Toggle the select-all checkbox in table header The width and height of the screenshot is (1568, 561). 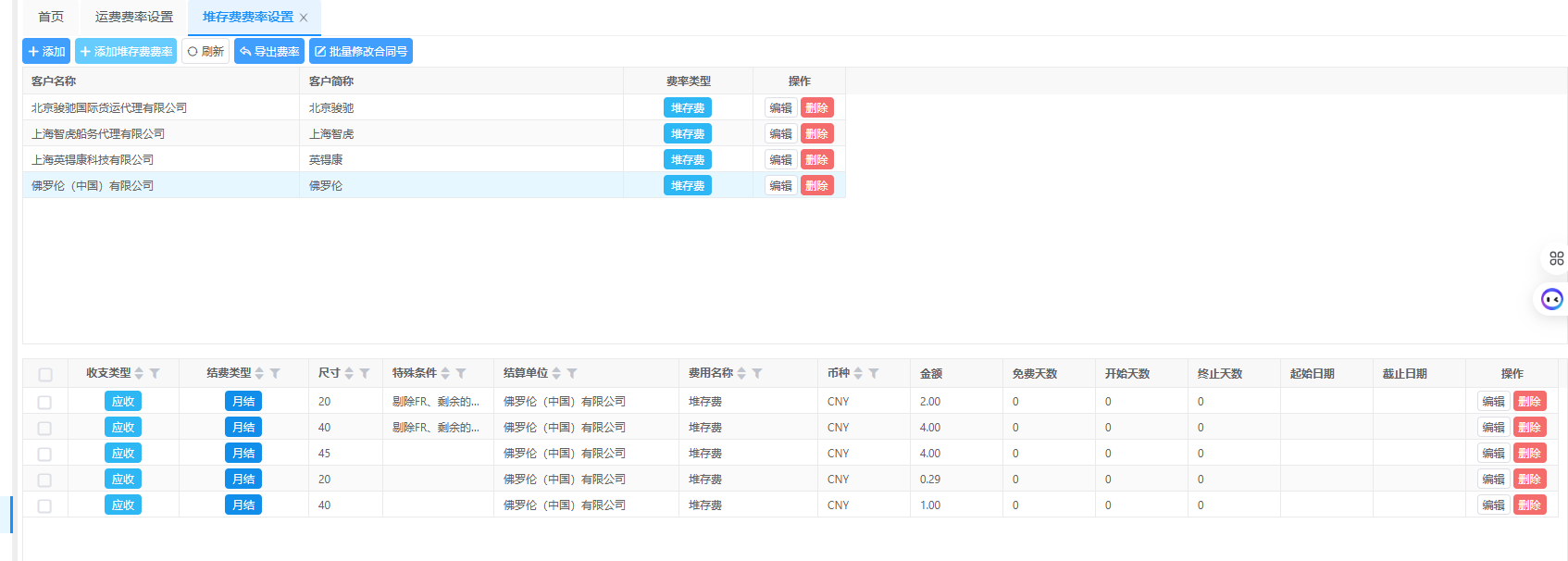(x=45, y=374)
